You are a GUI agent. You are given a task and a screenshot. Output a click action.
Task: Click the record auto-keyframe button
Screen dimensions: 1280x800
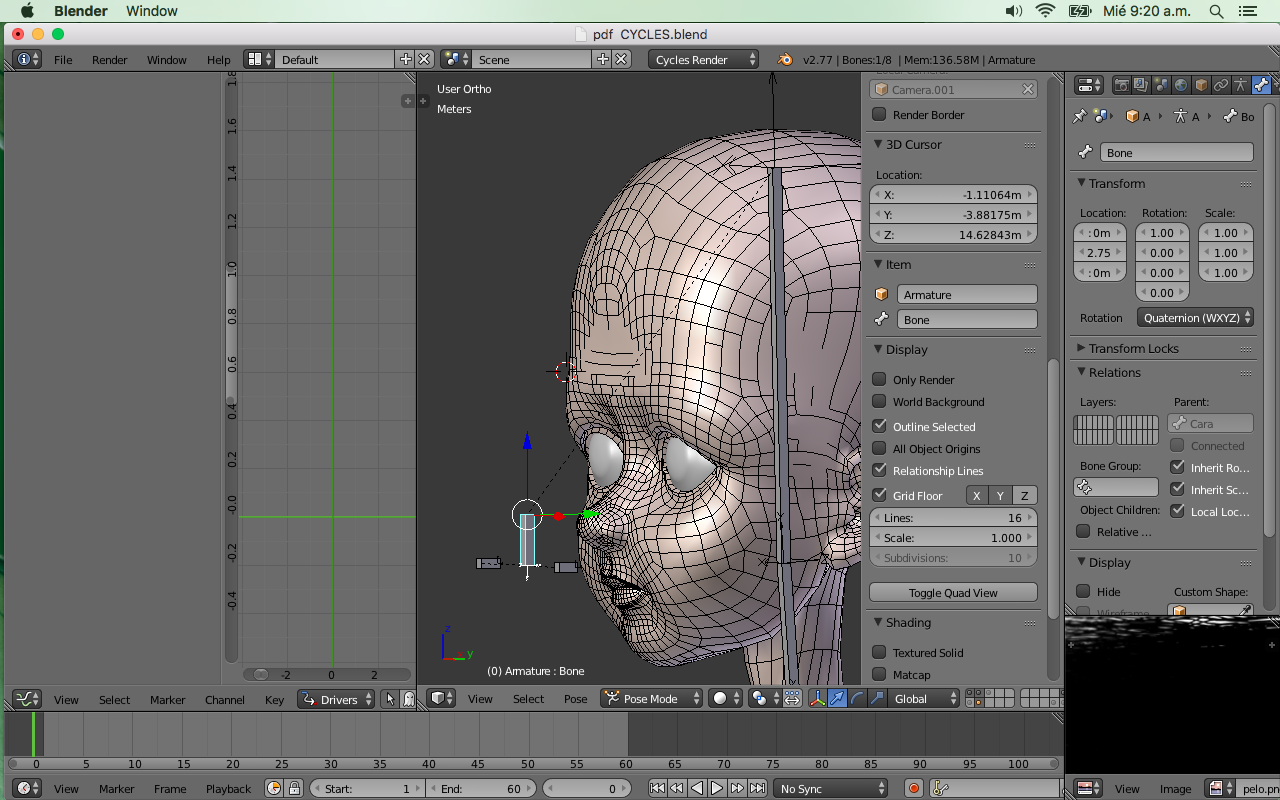pyautogui.click(x=913, y=788)
